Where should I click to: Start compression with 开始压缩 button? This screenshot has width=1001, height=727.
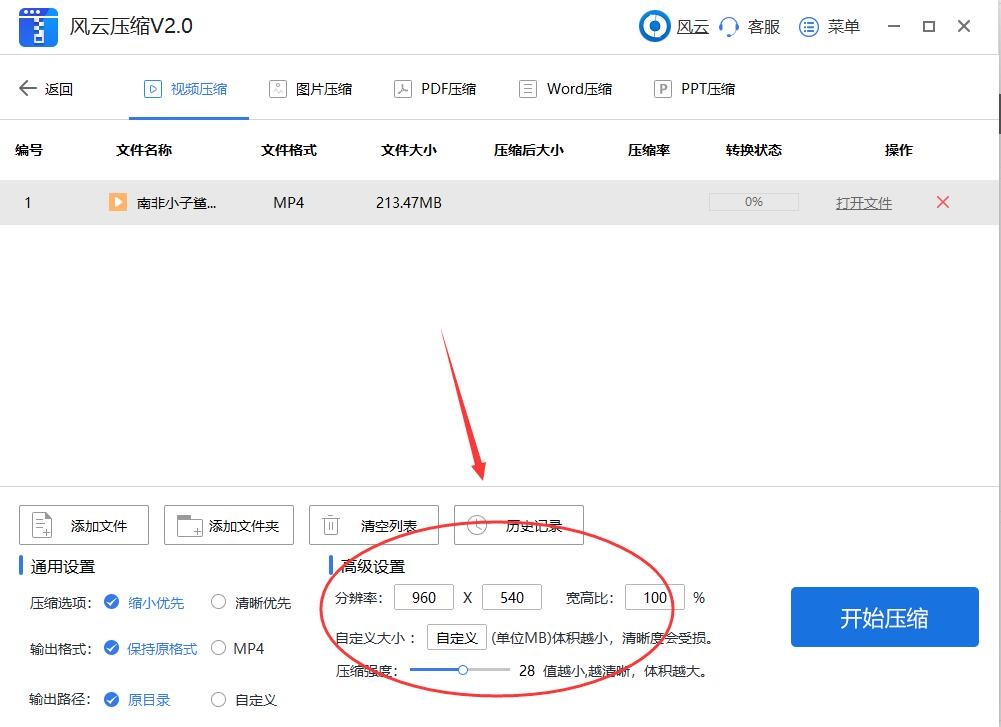coord(884,617)
